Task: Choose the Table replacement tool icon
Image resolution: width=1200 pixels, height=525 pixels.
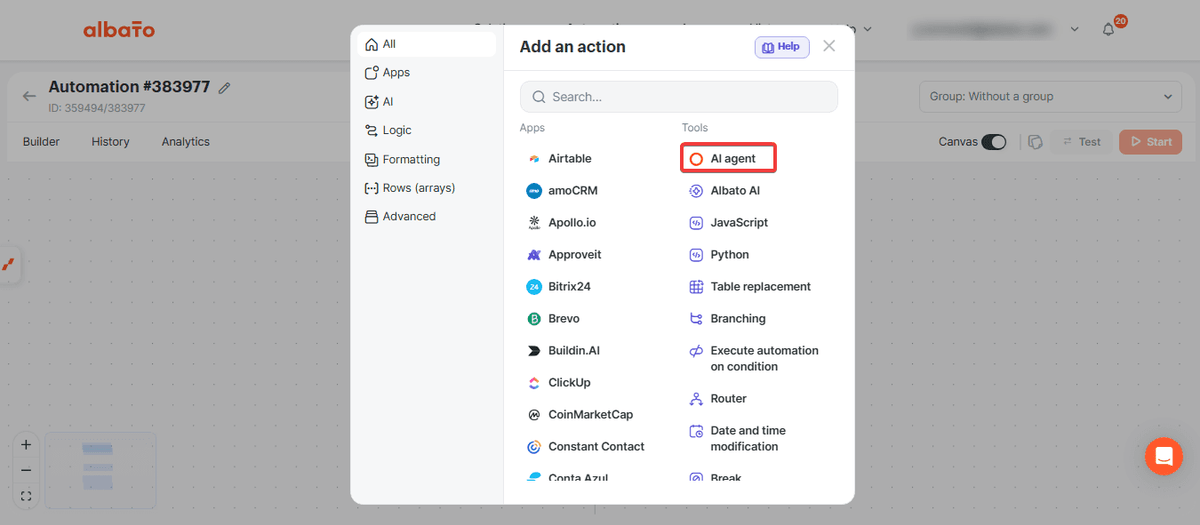Action: click(696, 287)
